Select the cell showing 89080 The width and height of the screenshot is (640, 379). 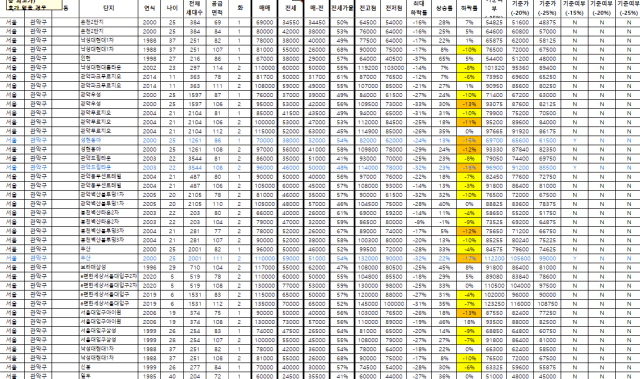click(494, 277)
